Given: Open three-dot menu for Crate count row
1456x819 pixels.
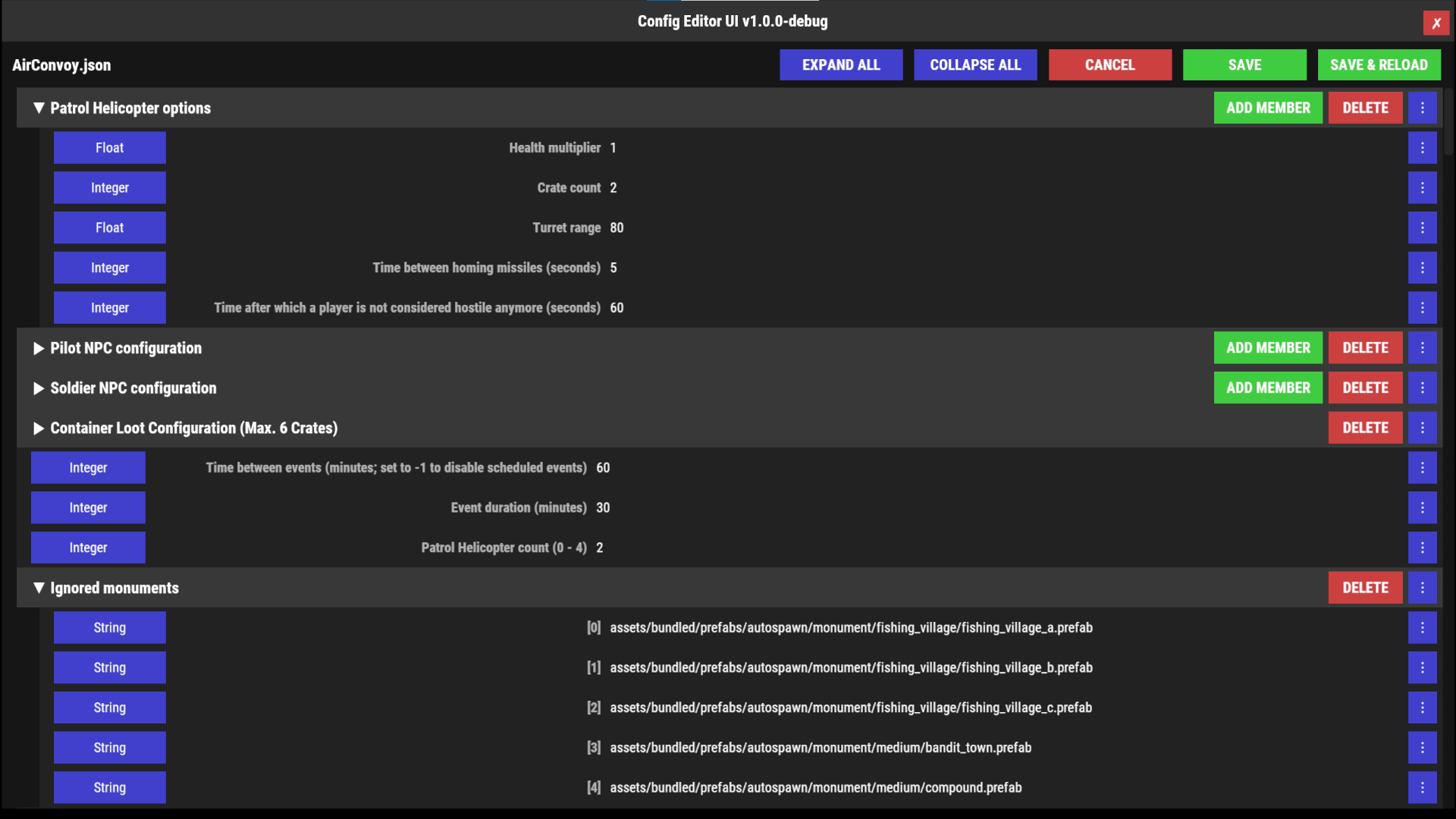Looking at the screenshot, I should point(1422,188).
